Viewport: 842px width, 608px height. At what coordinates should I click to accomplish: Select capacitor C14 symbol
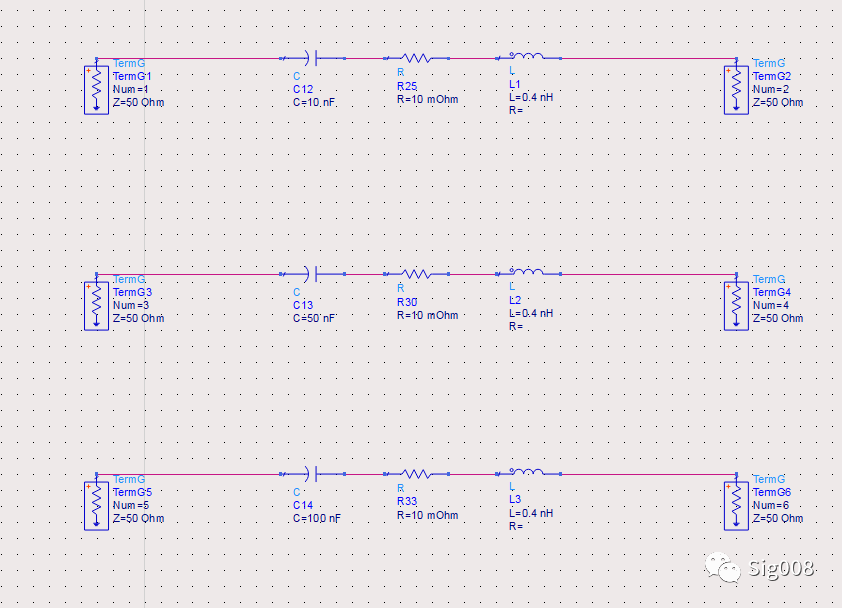317,474
